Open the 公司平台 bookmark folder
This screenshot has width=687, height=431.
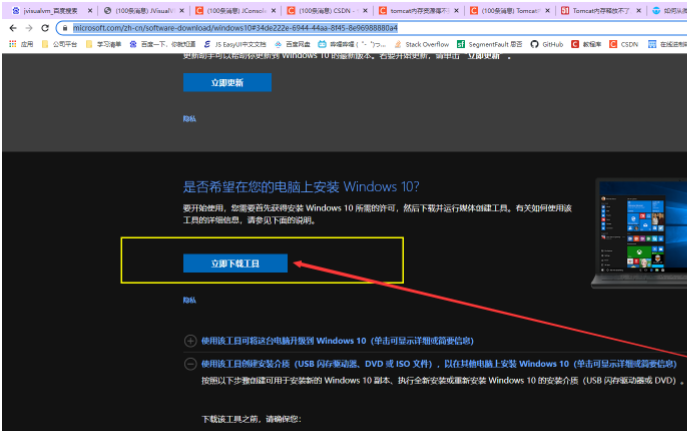click(x=59, y=44)
